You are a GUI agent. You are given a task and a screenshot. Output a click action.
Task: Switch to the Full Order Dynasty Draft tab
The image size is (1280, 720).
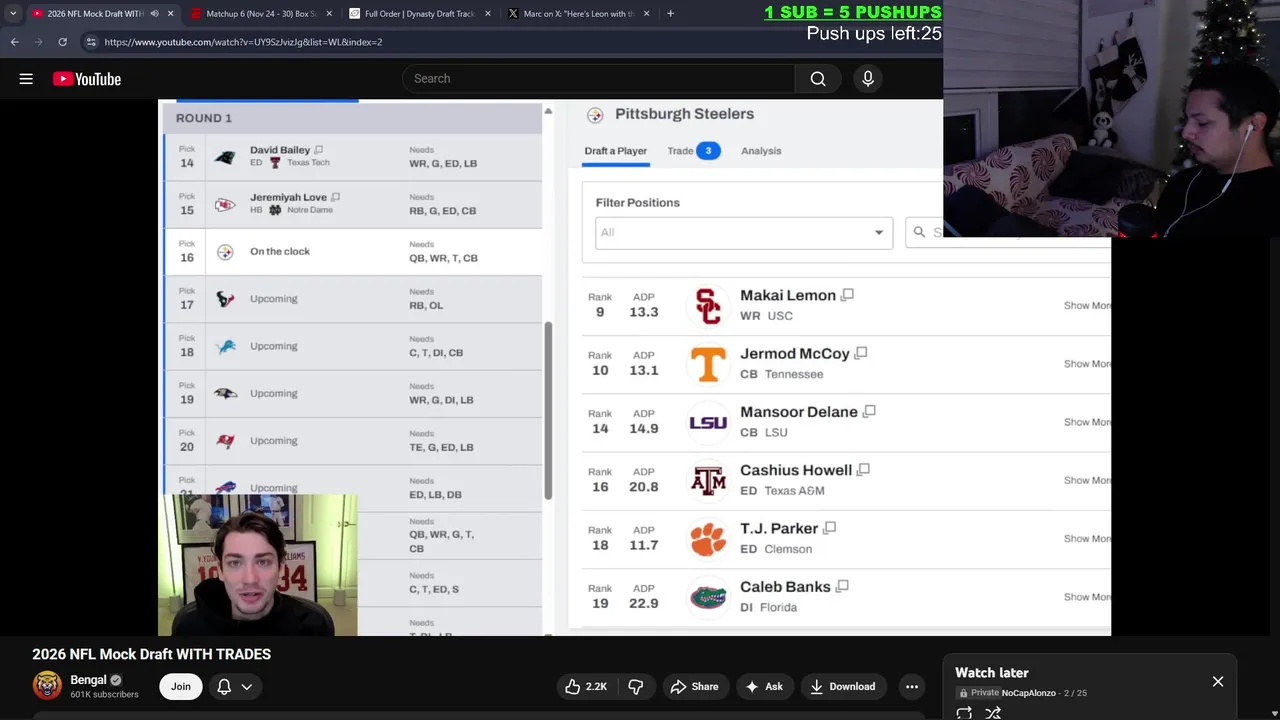tap(418, 14)
